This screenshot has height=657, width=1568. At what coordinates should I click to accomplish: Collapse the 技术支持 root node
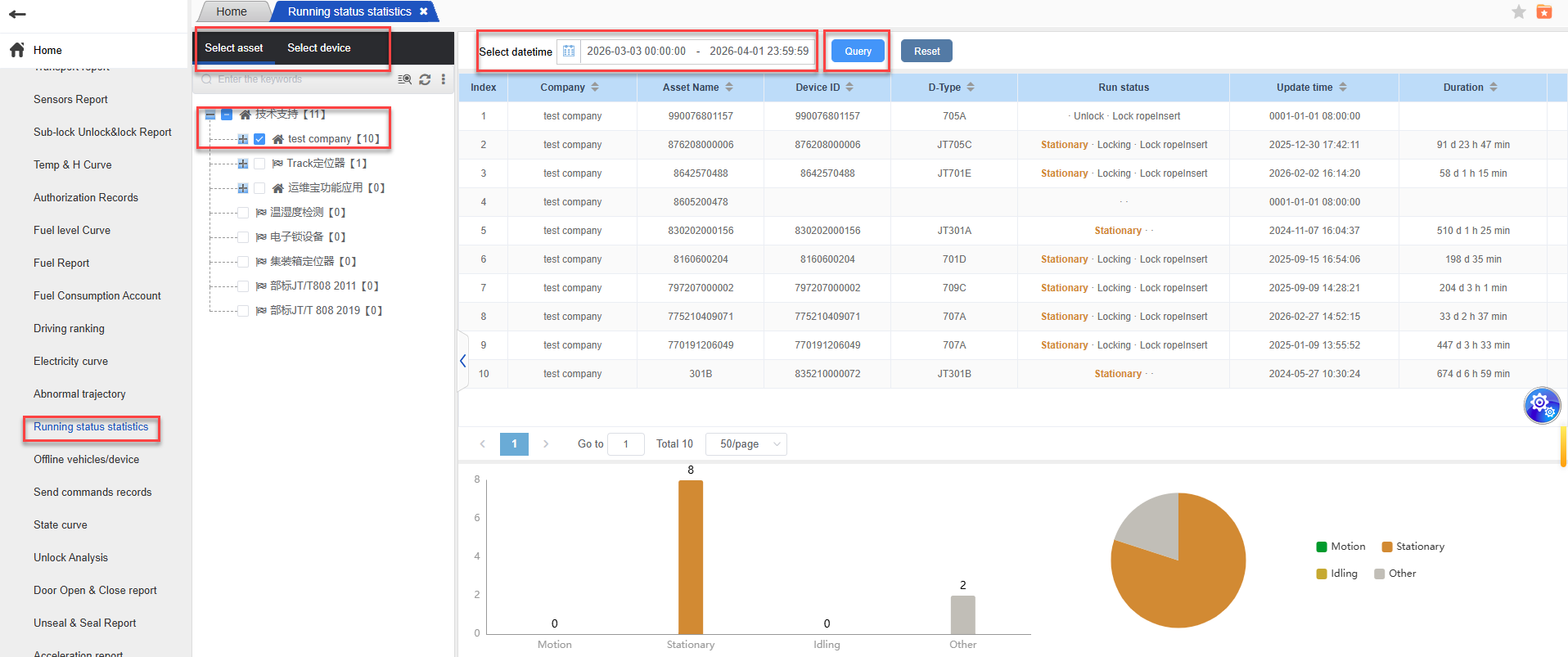click(210, 115)
